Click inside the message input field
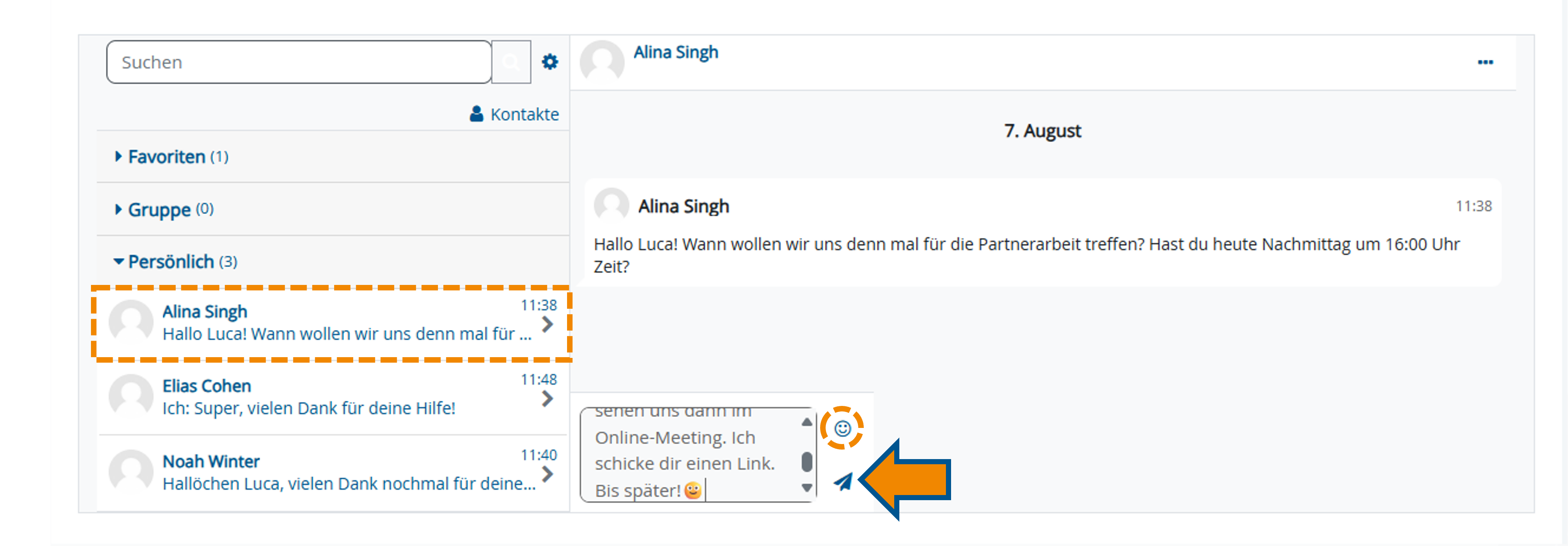Viewport: 1568px width, 546px height. (x=688, y=463)
